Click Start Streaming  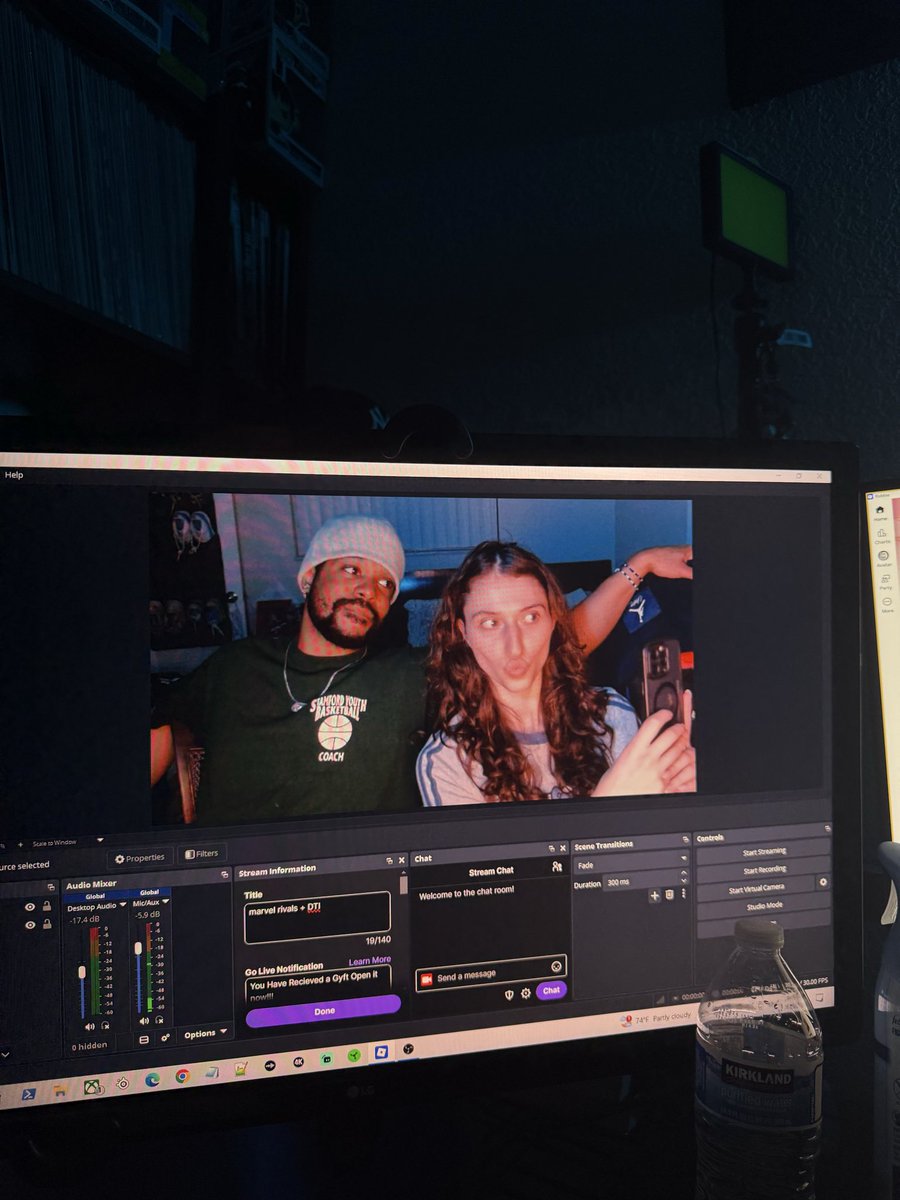click(763, 852)
